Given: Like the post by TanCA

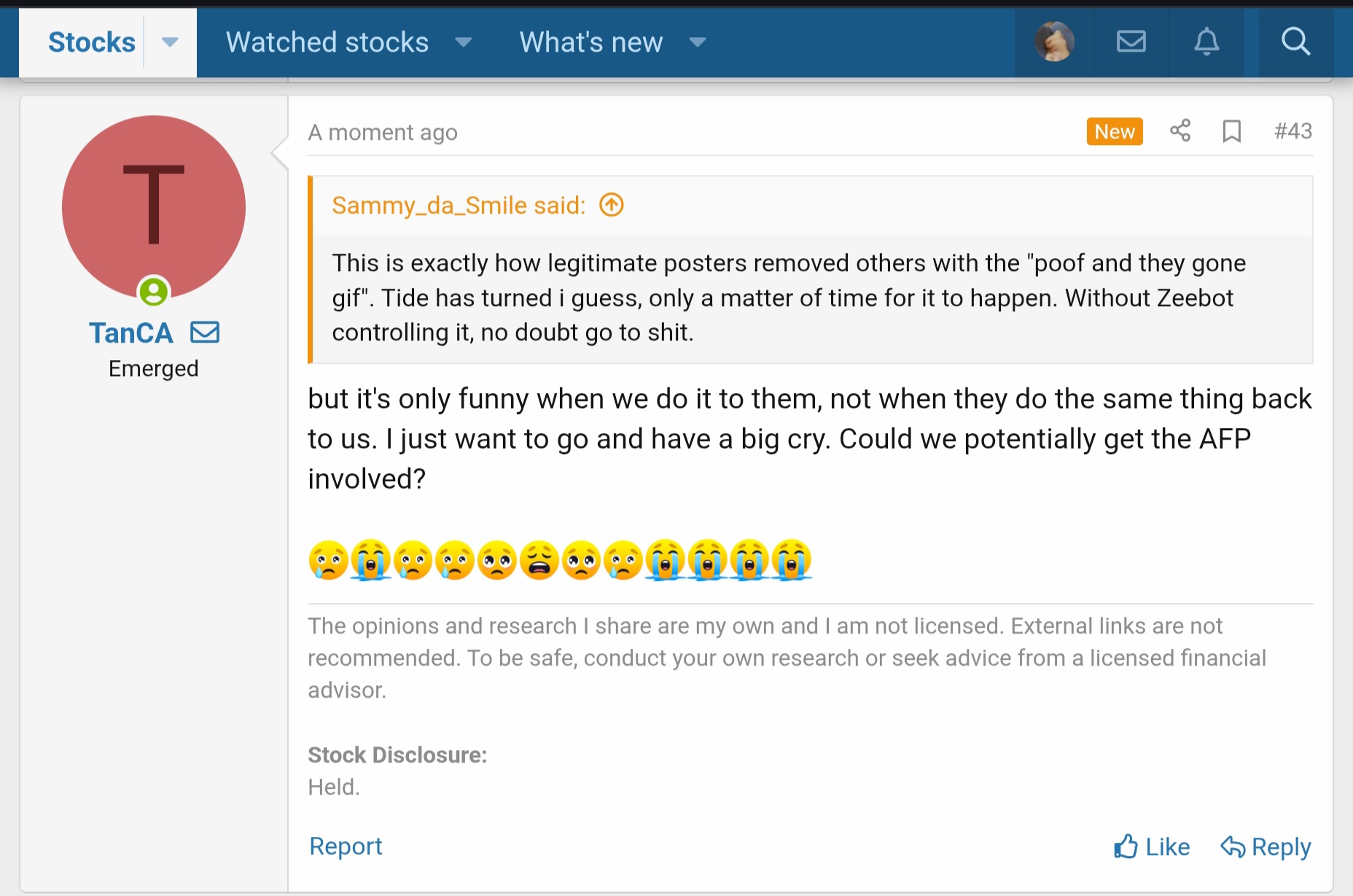Looking at the screenshot, I should pyautogui.click(x=1152, y=846).
